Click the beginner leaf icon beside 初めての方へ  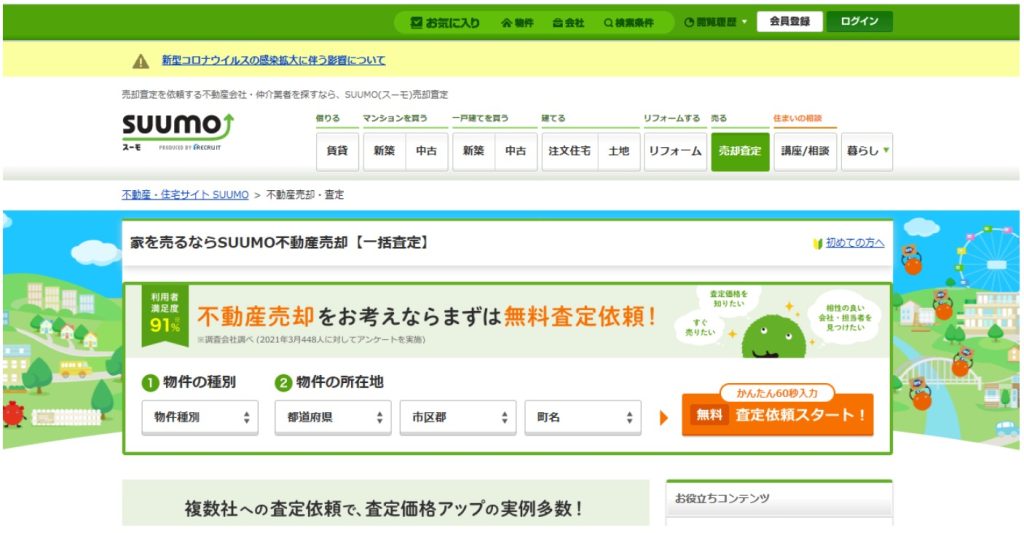tap(817, 244)
